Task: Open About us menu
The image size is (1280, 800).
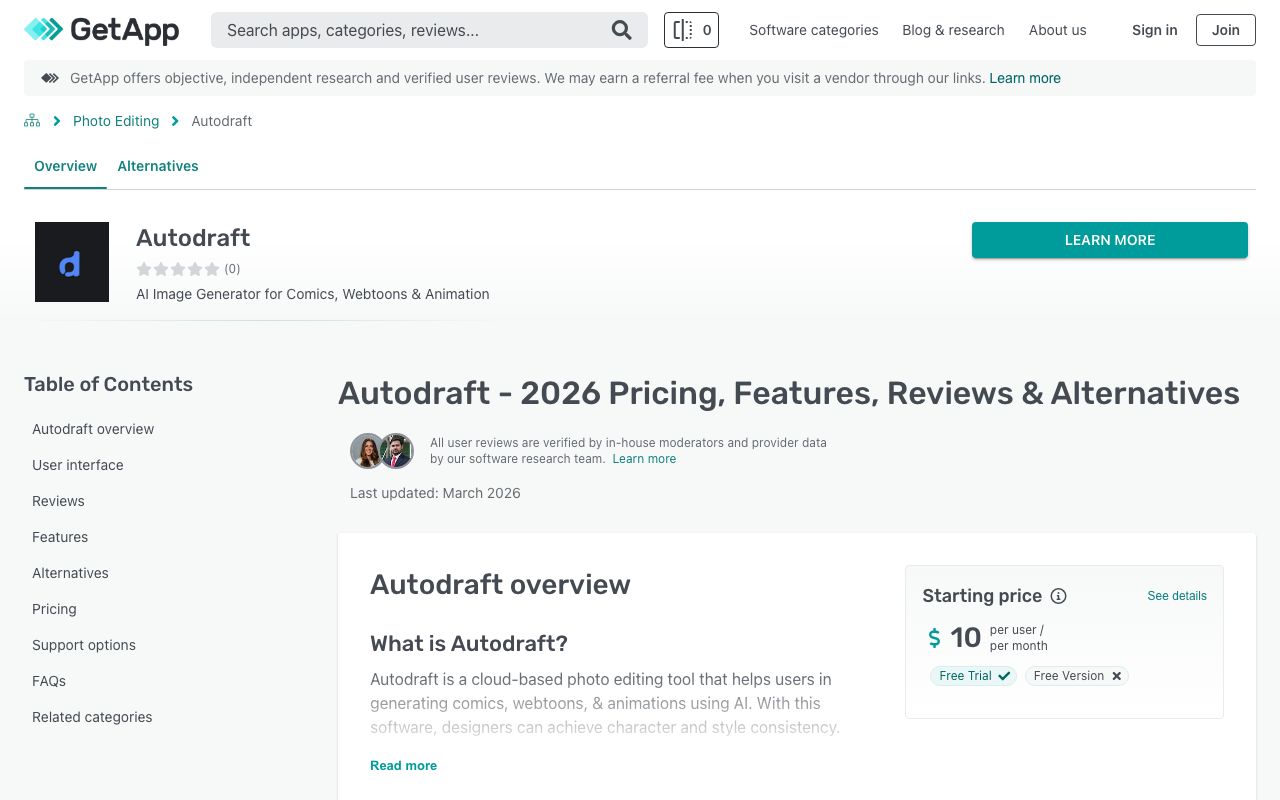Action: pos(1057,30)
